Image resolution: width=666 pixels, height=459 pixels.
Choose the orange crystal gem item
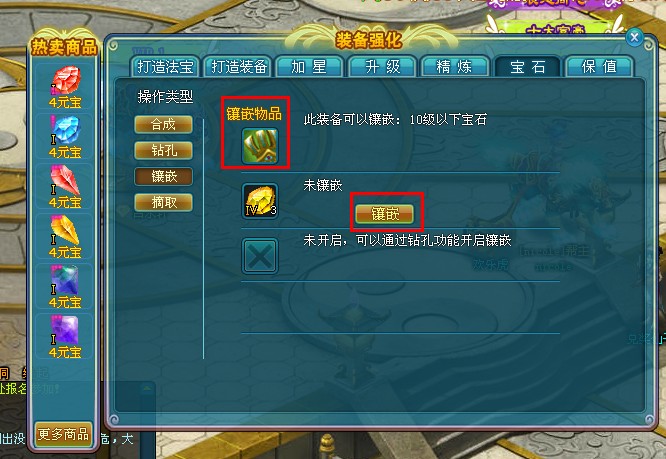point(65,230)
